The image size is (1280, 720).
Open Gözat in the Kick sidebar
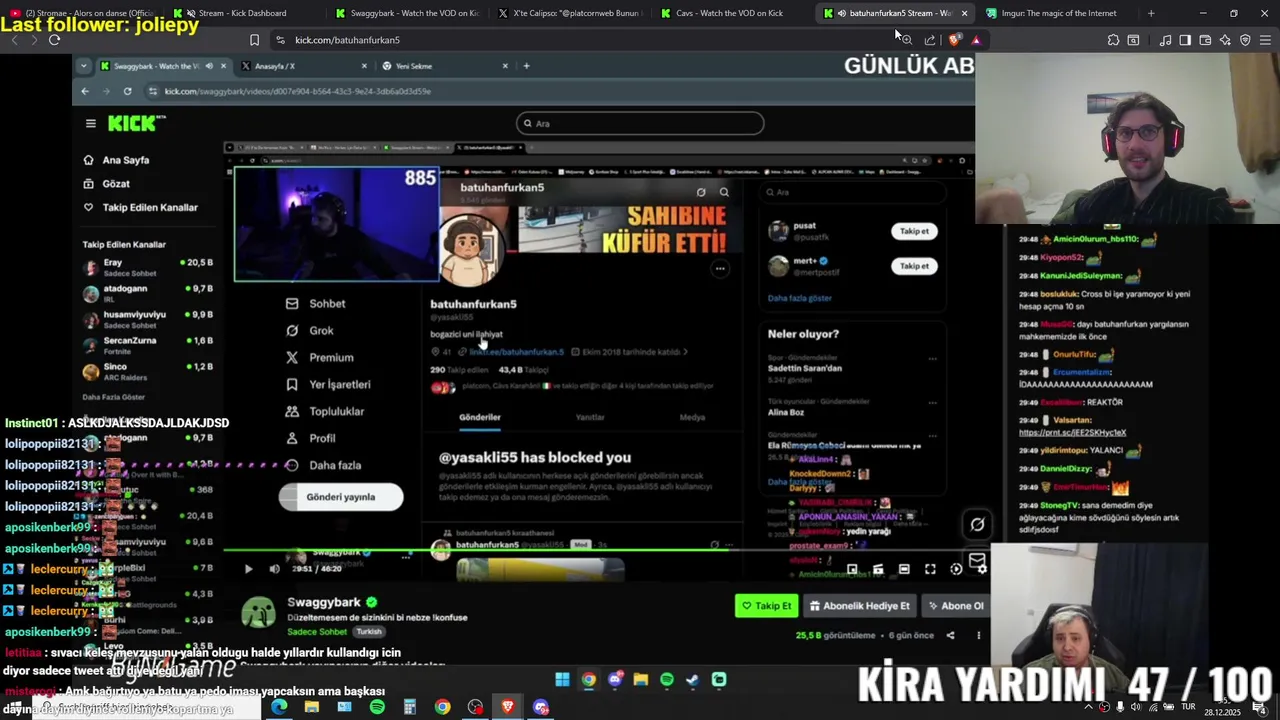[x=115, y=184]
